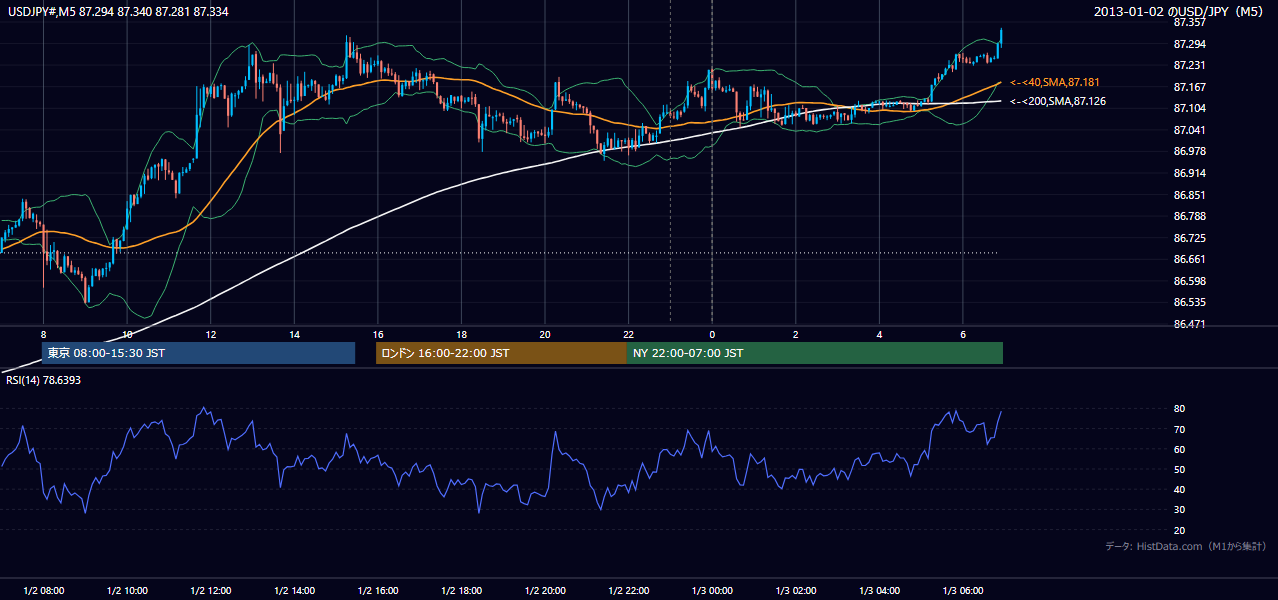Click the 1/2 14:00 time label
1278x600 pixels.
click(294, 590)
